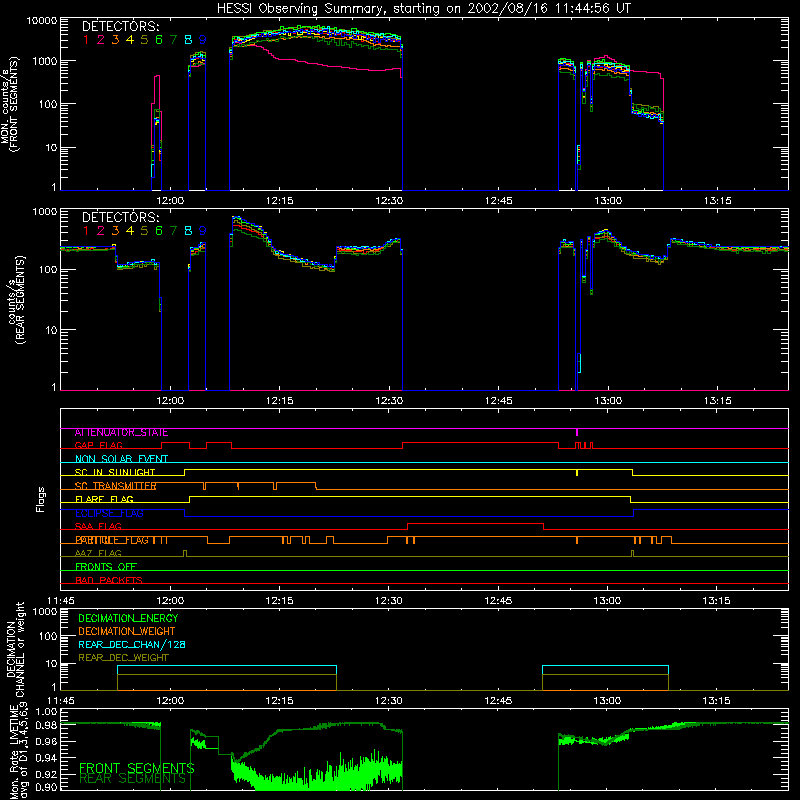Viewport: 800px width, 800px height.
Task: Select magenta detector 2 in rear segments legend
Action: (x=101, y=231)
